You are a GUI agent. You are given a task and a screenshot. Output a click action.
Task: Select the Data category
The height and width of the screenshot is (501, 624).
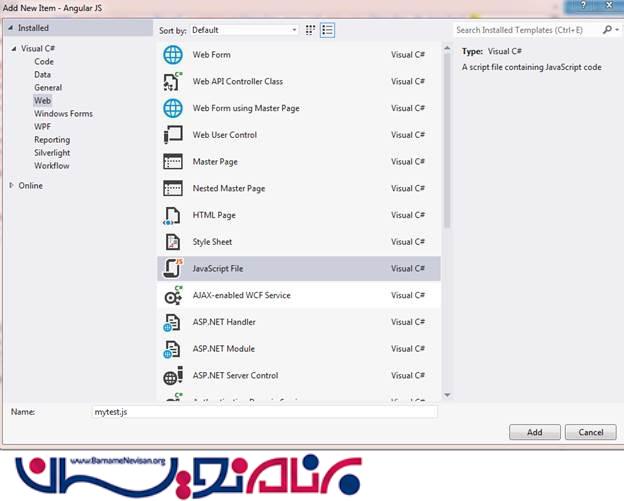(42, 75)
